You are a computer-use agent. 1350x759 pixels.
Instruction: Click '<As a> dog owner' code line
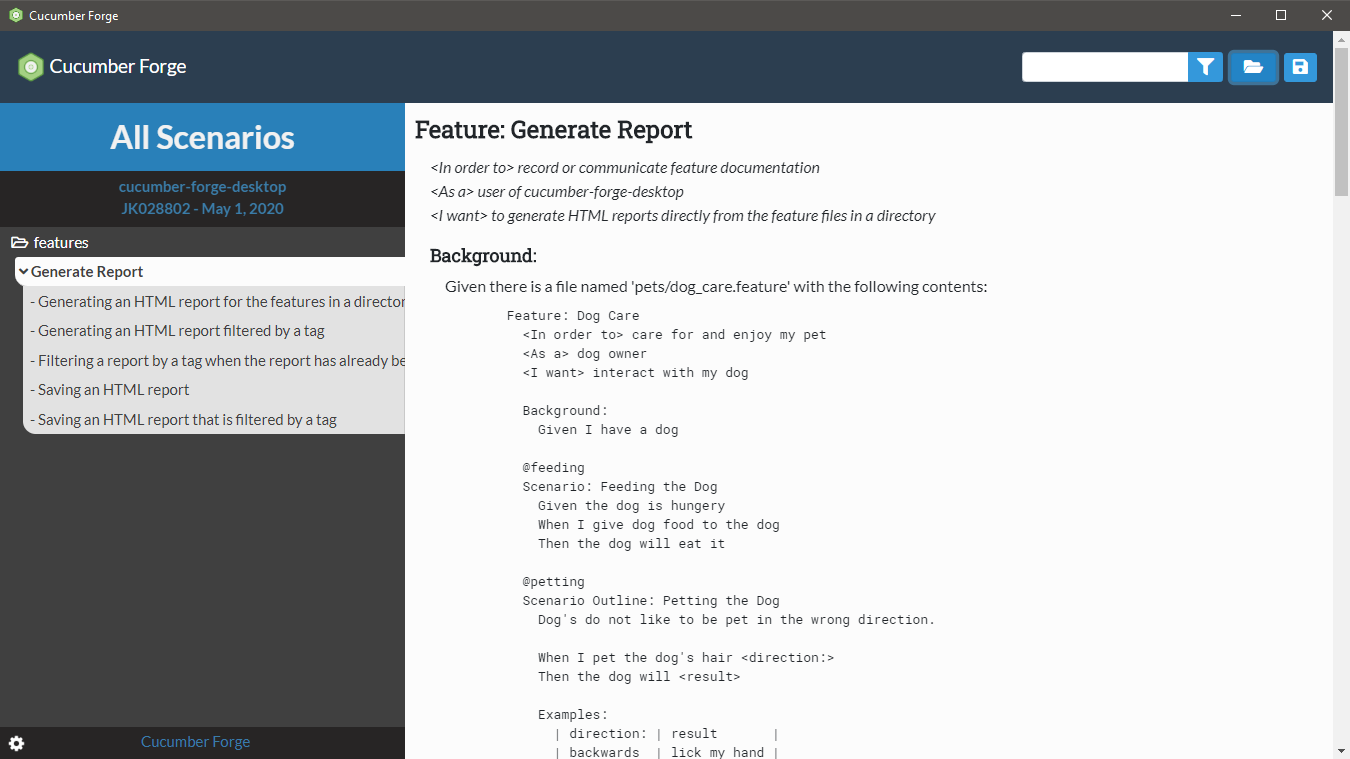585,354
